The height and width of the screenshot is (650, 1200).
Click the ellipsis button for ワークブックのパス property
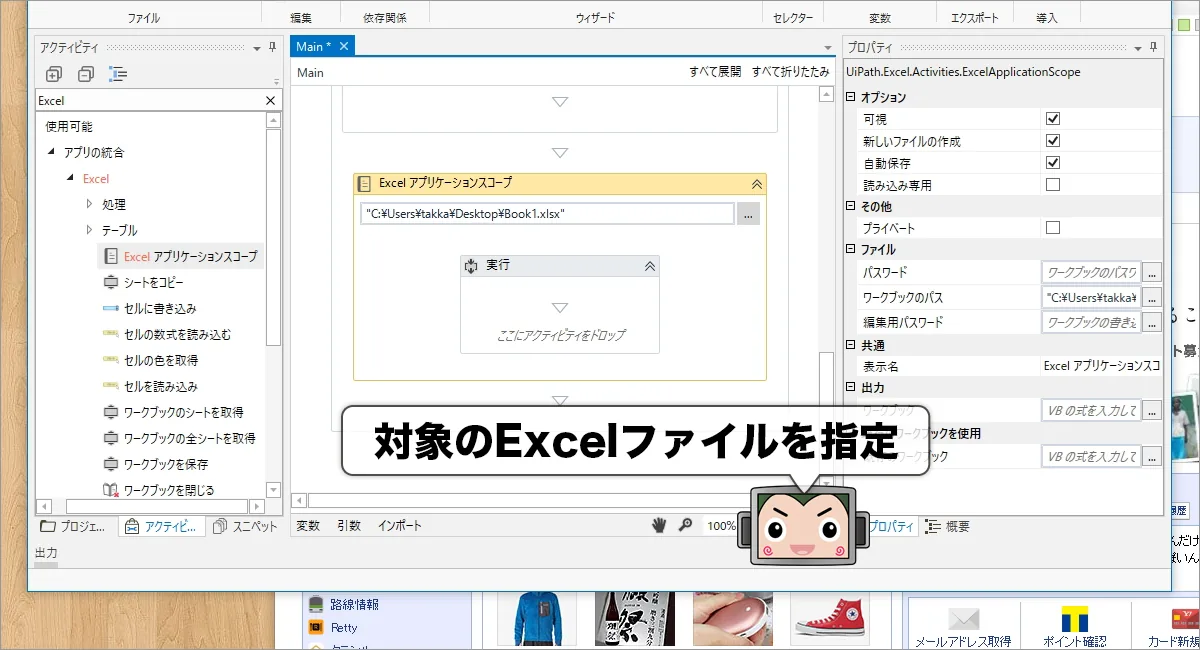pyautogui.click(x=1152, y=297)
